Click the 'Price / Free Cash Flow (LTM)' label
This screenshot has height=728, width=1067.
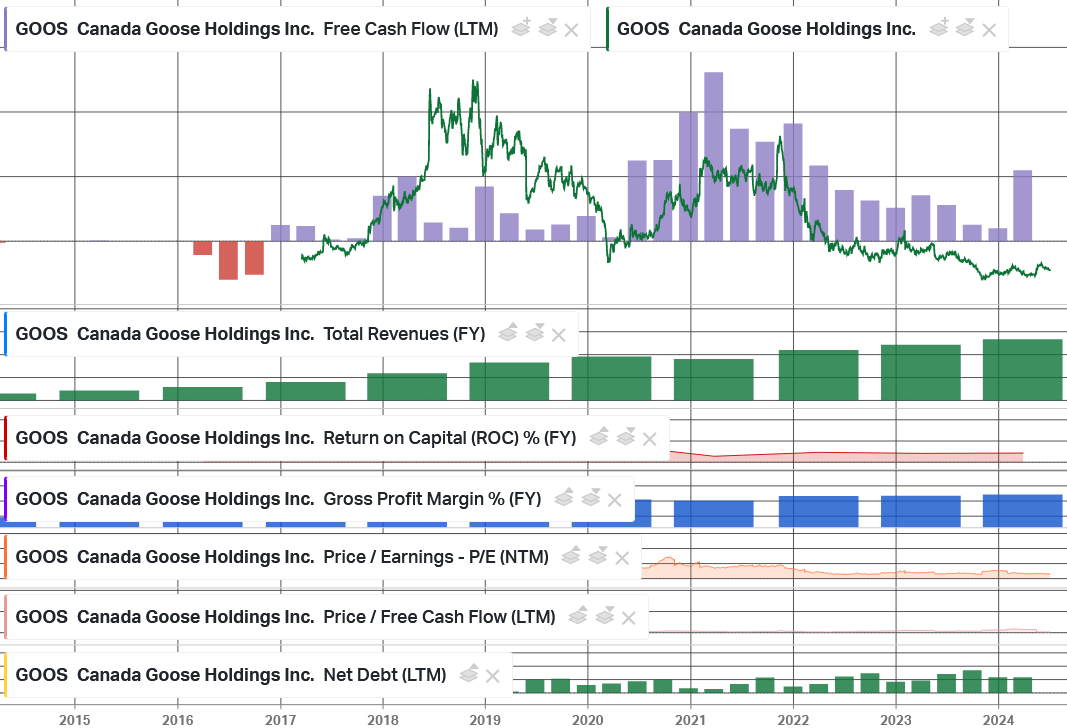point(440,617)
